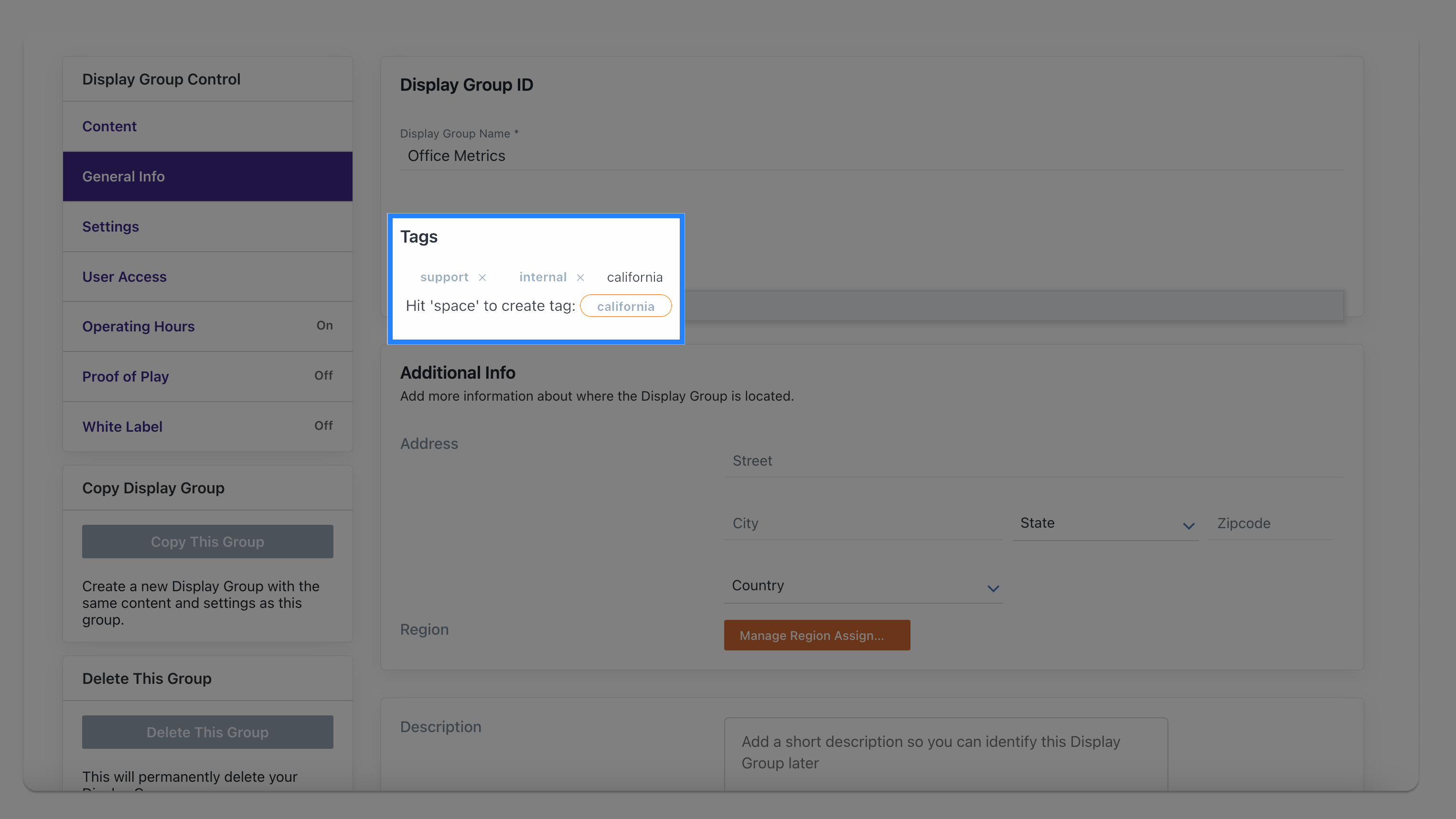Open Proof of Play section
Image resolution: width=1456 pixels, height=819 pixels.
(x=207, y=376)
